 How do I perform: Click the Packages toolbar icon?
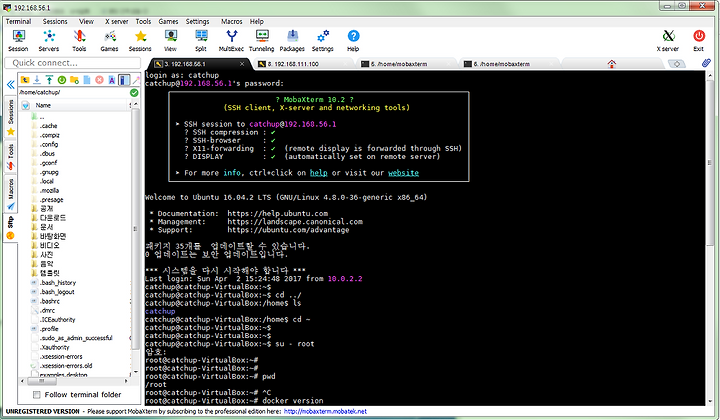tap(292, 40)
